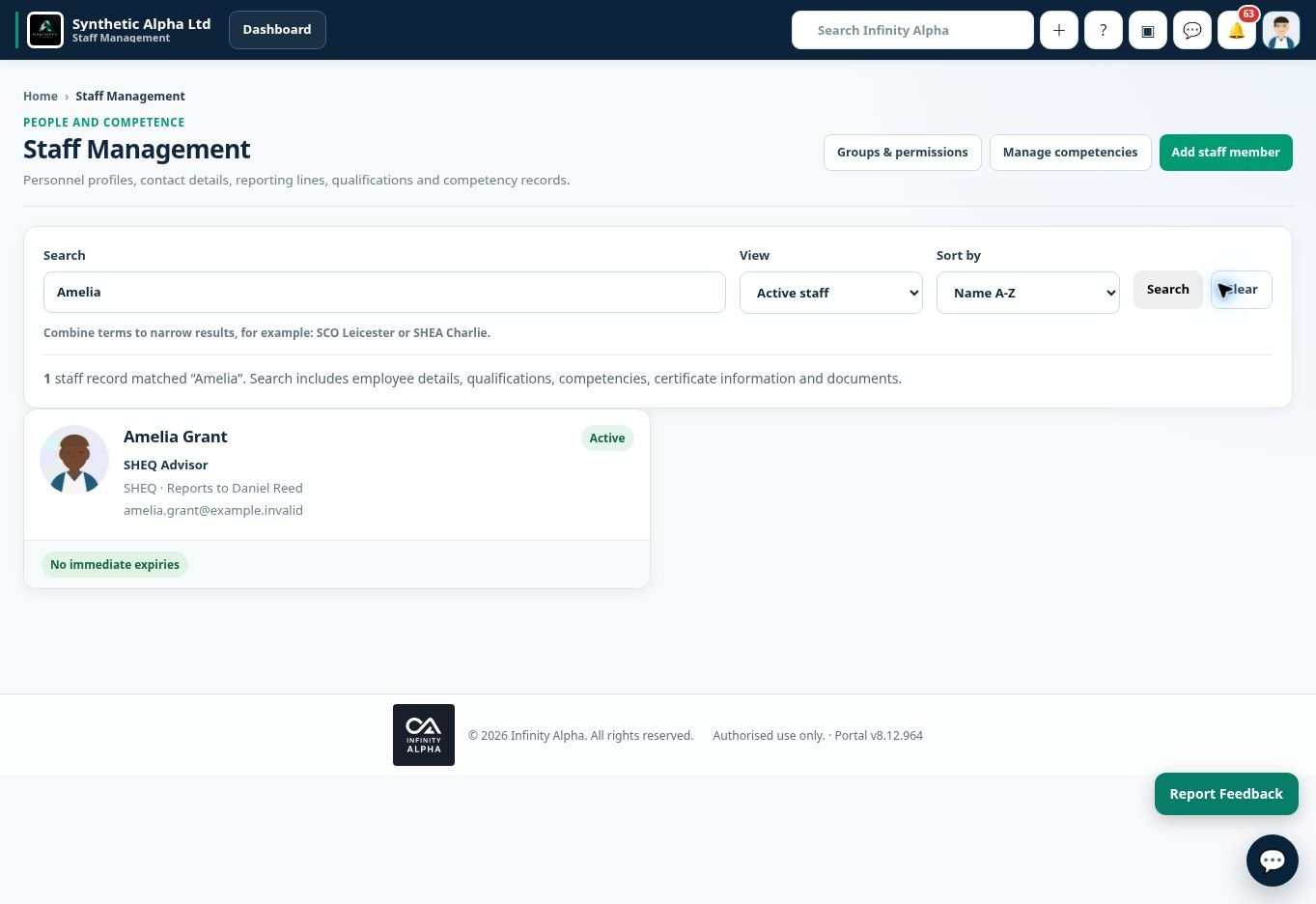The image size is (1316, 904).
Task: Click the Infinity Alpha footer logo
Action: (424, 735)
